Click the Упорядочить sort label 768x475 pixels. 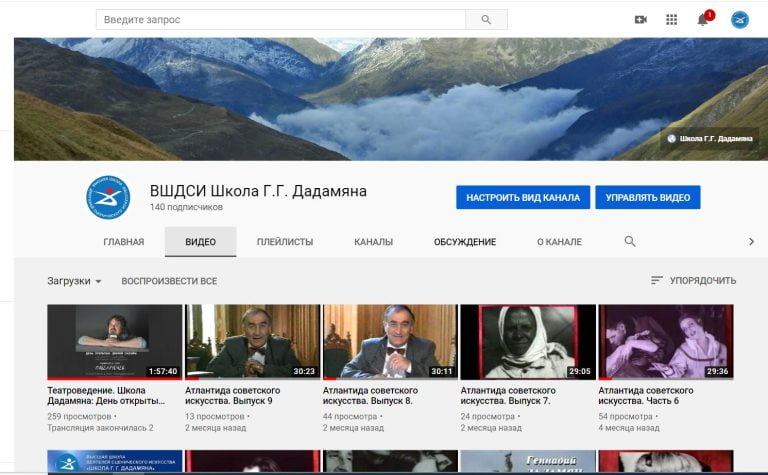click(x=703, y=281)
